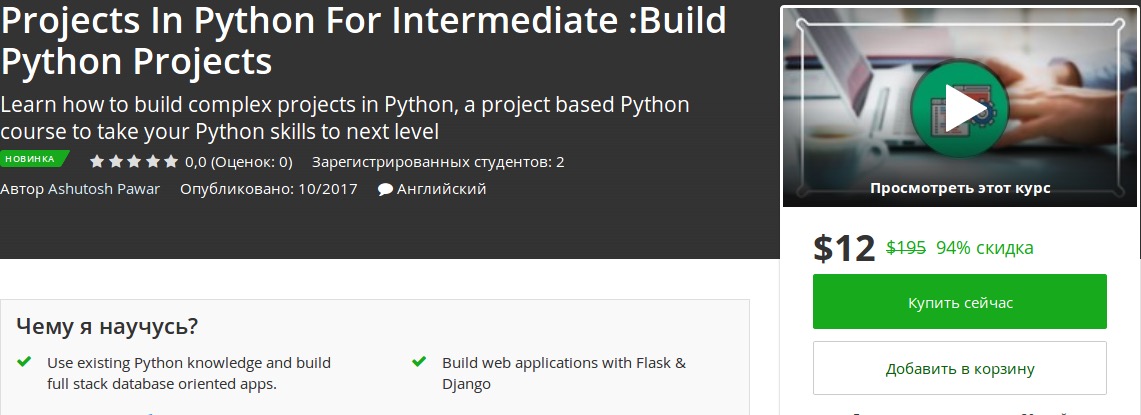1141x415 pixels.
Task: Click the green НОВИНКА badge
Action: click(32, 159)
